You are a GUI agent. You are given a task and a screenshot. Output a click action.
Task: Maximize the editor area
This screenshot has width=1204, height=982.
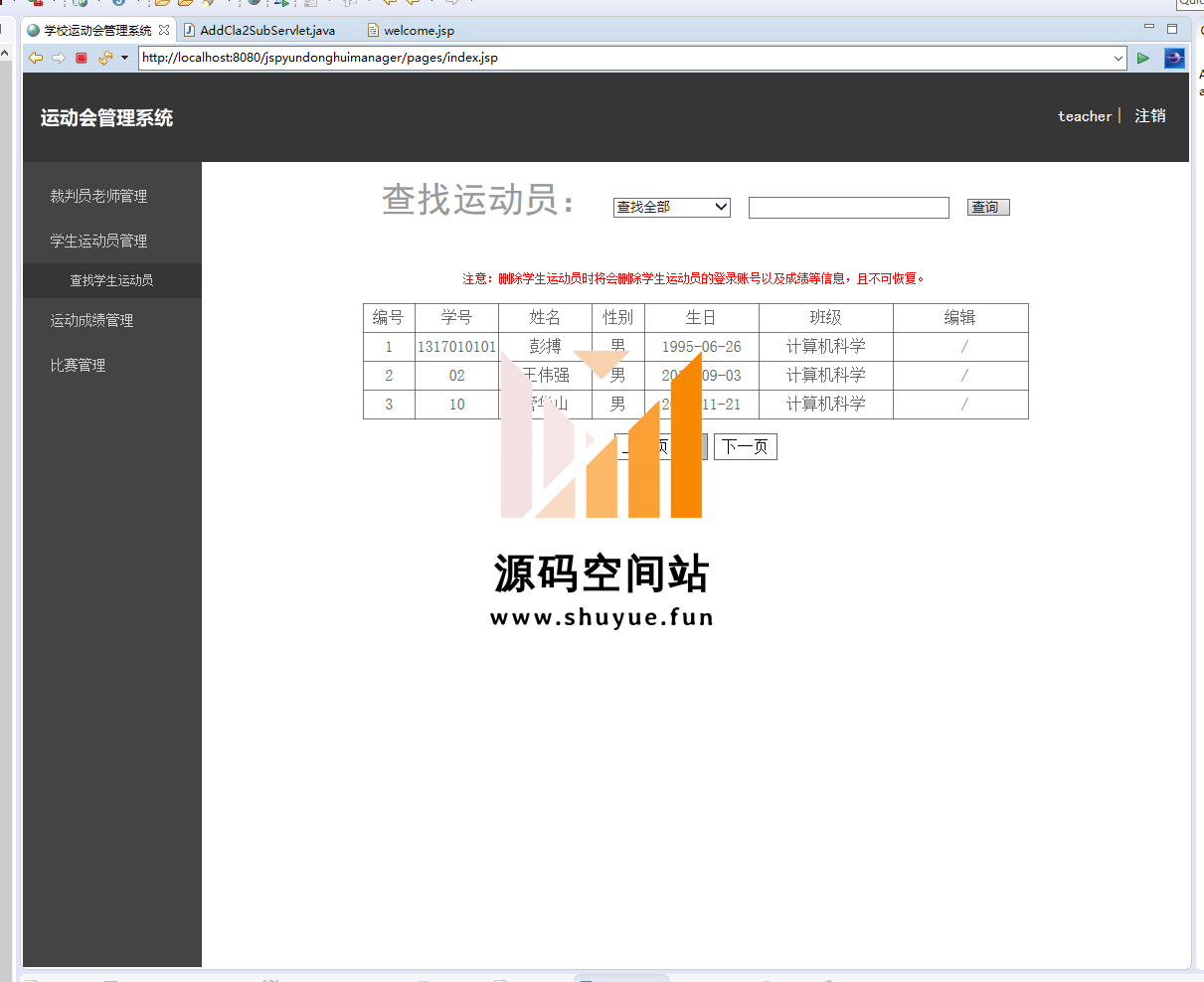[1172, 28]
